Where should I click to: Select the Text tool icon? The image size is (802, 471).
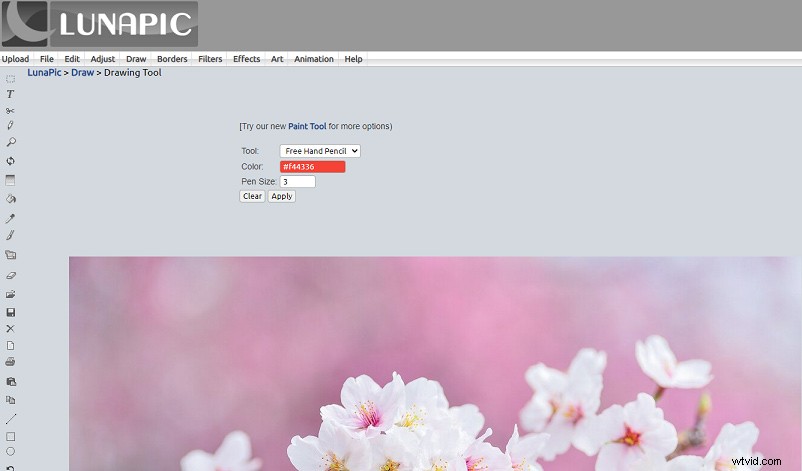click(x=10, y=94)
